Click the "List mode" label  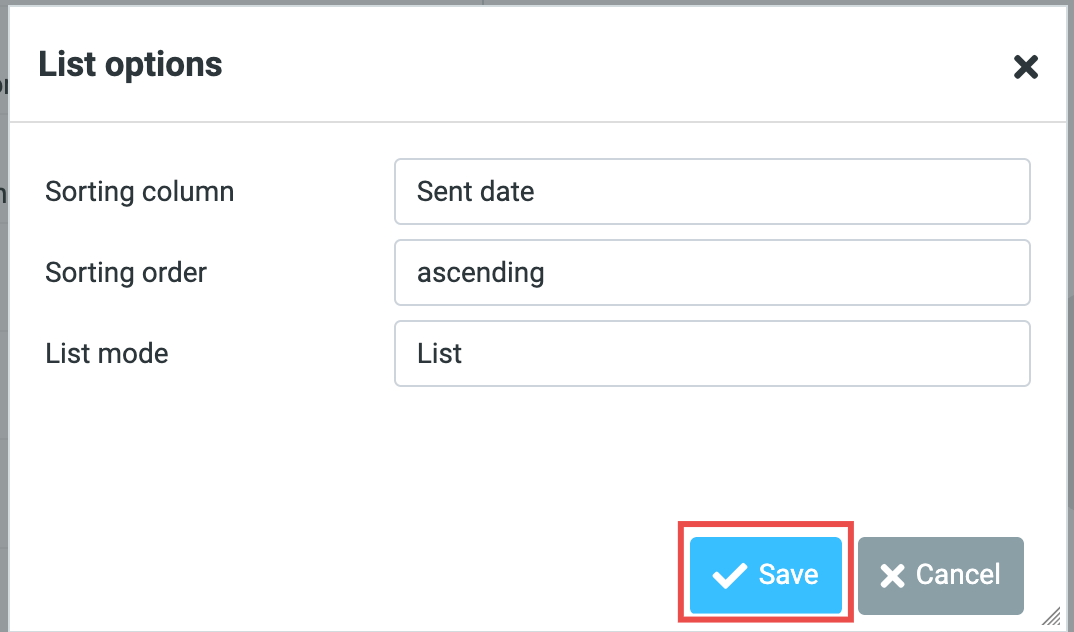pyautogui.click(x=107, y=353)
